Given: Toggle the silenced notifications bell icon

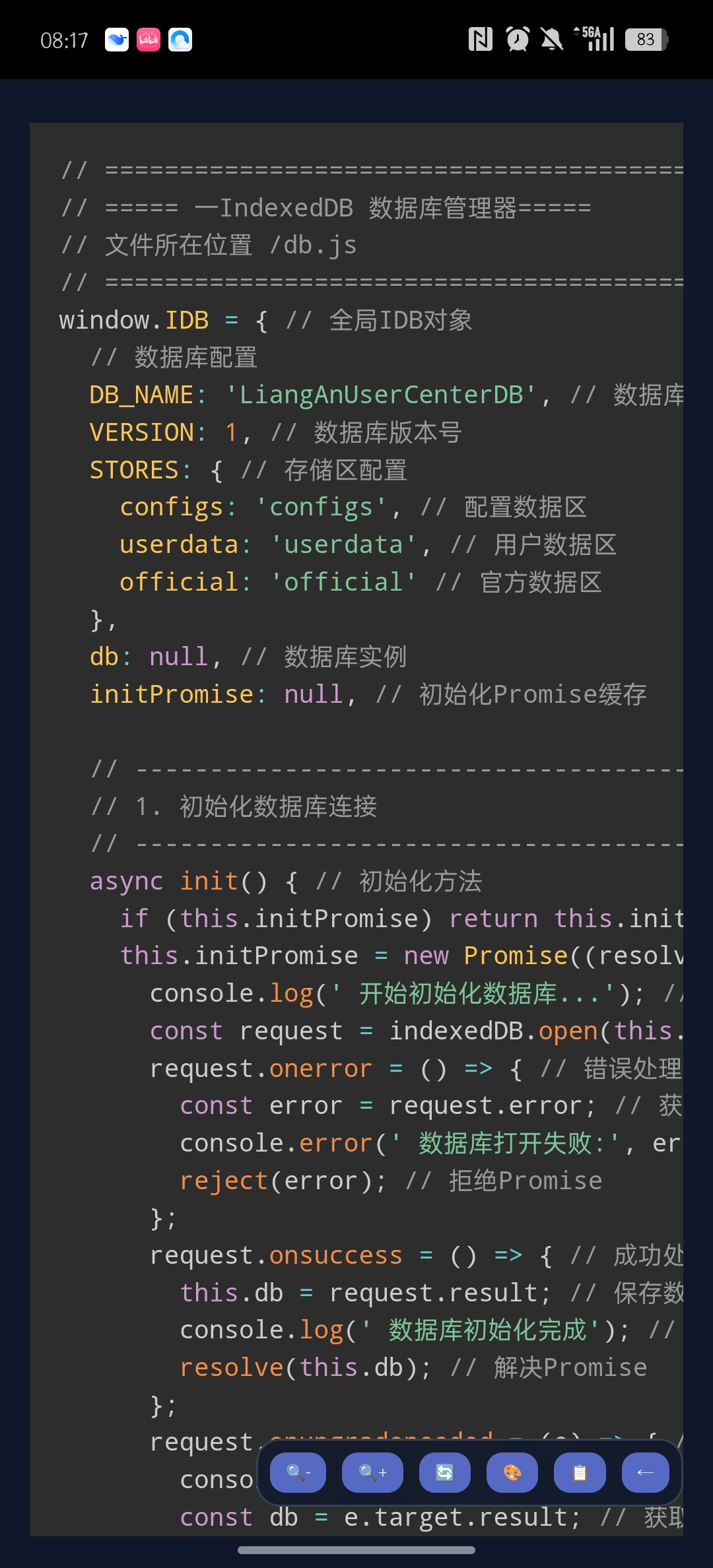Looking at the screenshot, I should point(553,40).
